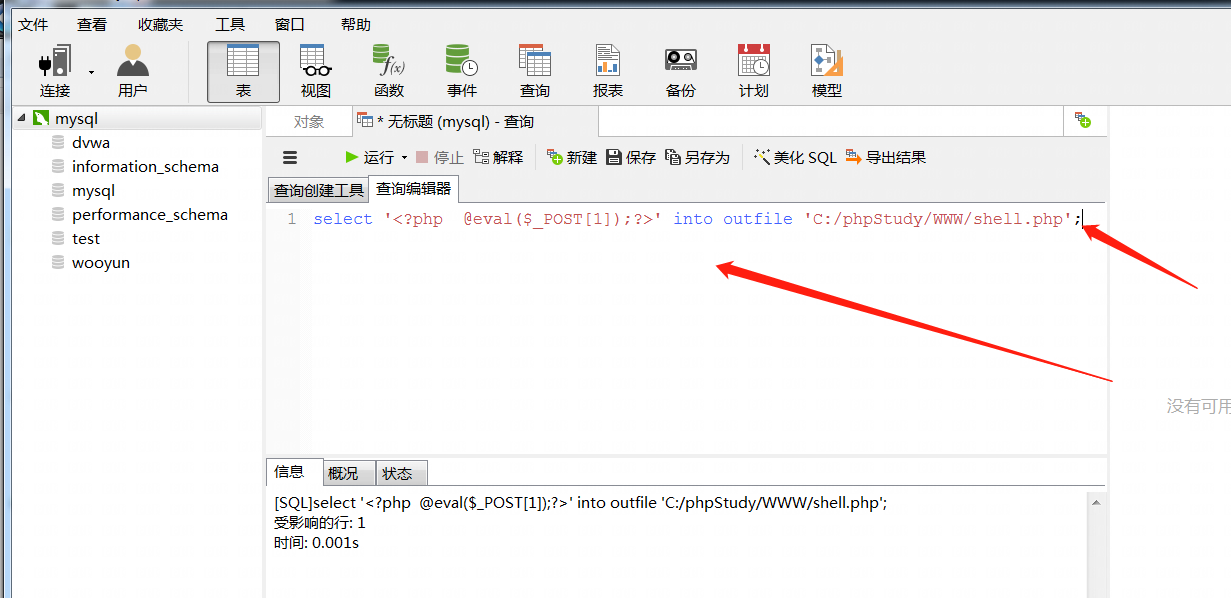Click the '时间: 0.001s' message line

316,543
